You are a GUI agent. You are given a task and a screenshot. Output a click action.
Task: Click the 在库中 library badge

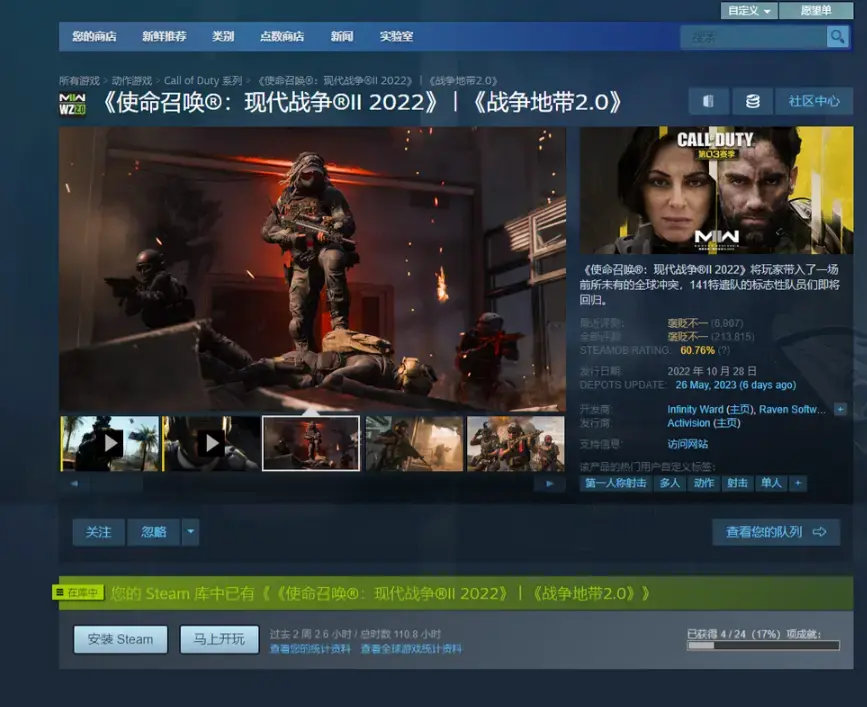[78, 593]
